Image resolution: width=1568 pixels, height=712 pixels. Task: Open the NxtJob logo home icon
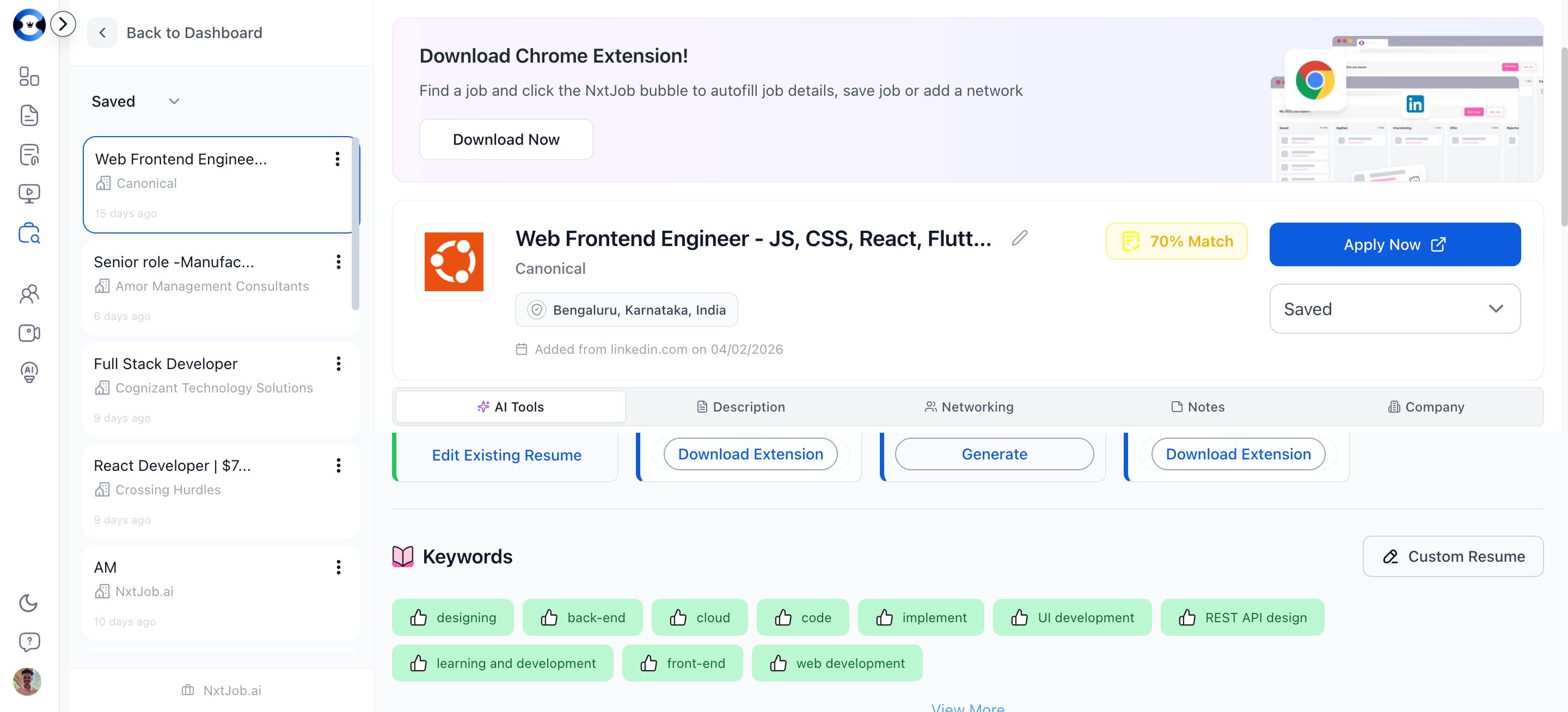[29, 25]
